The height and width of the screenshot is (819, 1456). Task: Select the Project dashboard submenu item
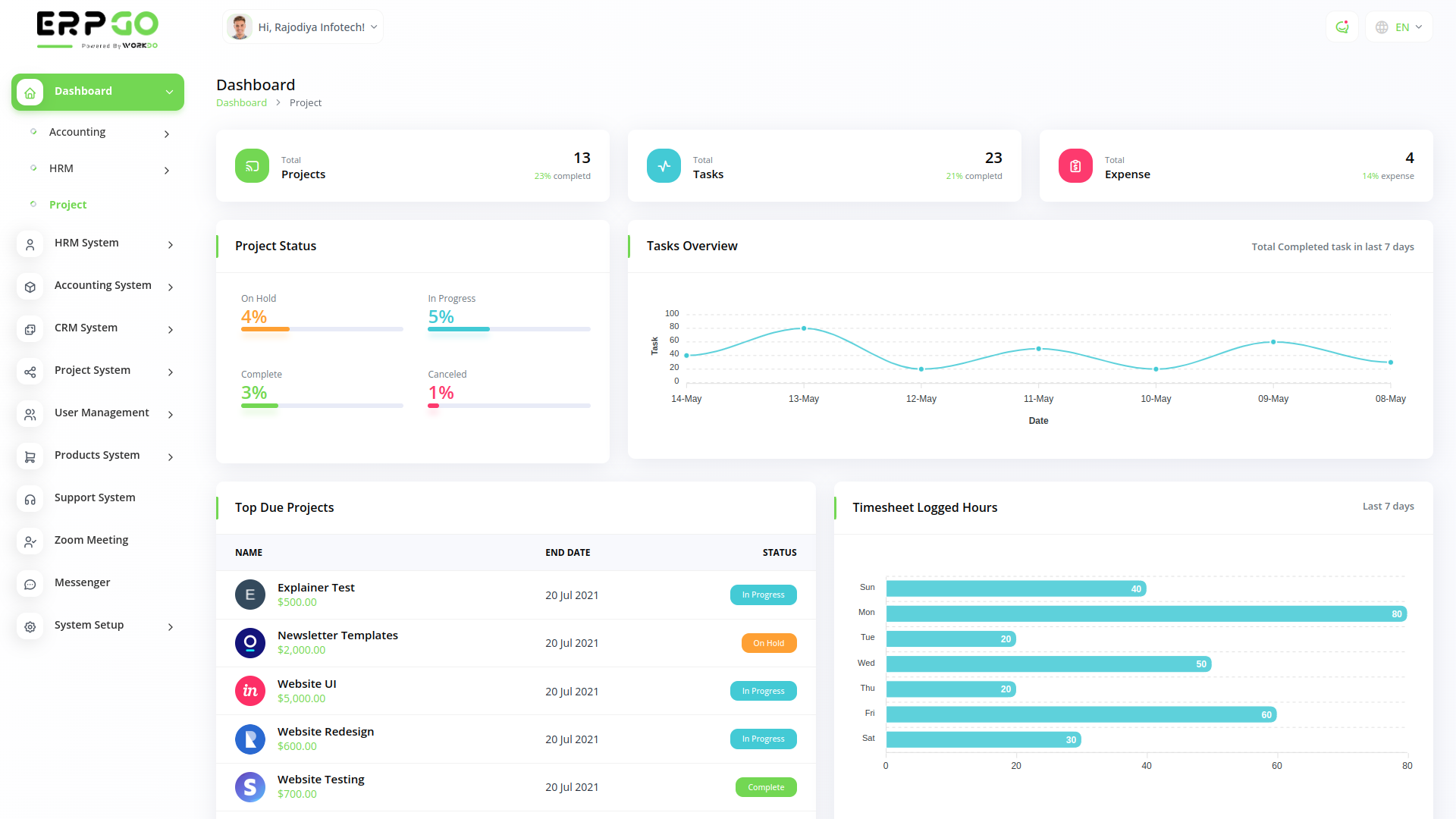click(67, 205)
